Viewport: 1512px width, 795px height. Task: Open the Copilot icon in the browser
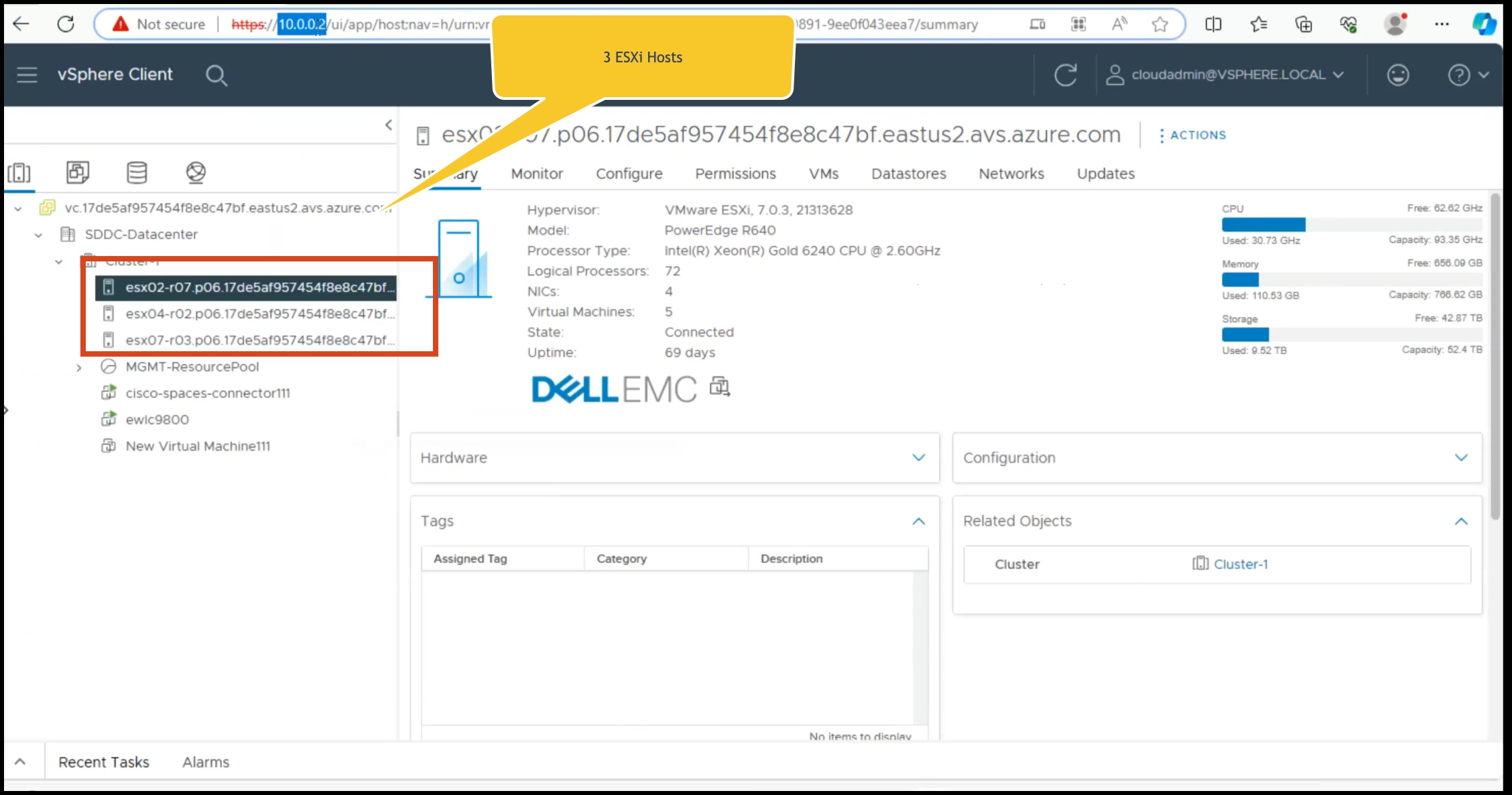pos(1484,24)
